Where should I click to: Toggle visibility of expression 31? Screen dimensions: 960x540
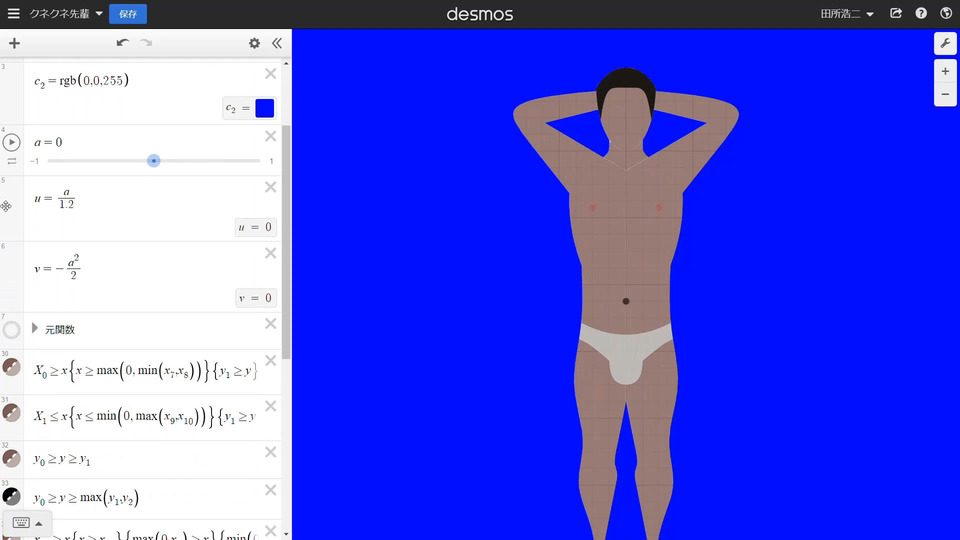[x=11, y=413]
